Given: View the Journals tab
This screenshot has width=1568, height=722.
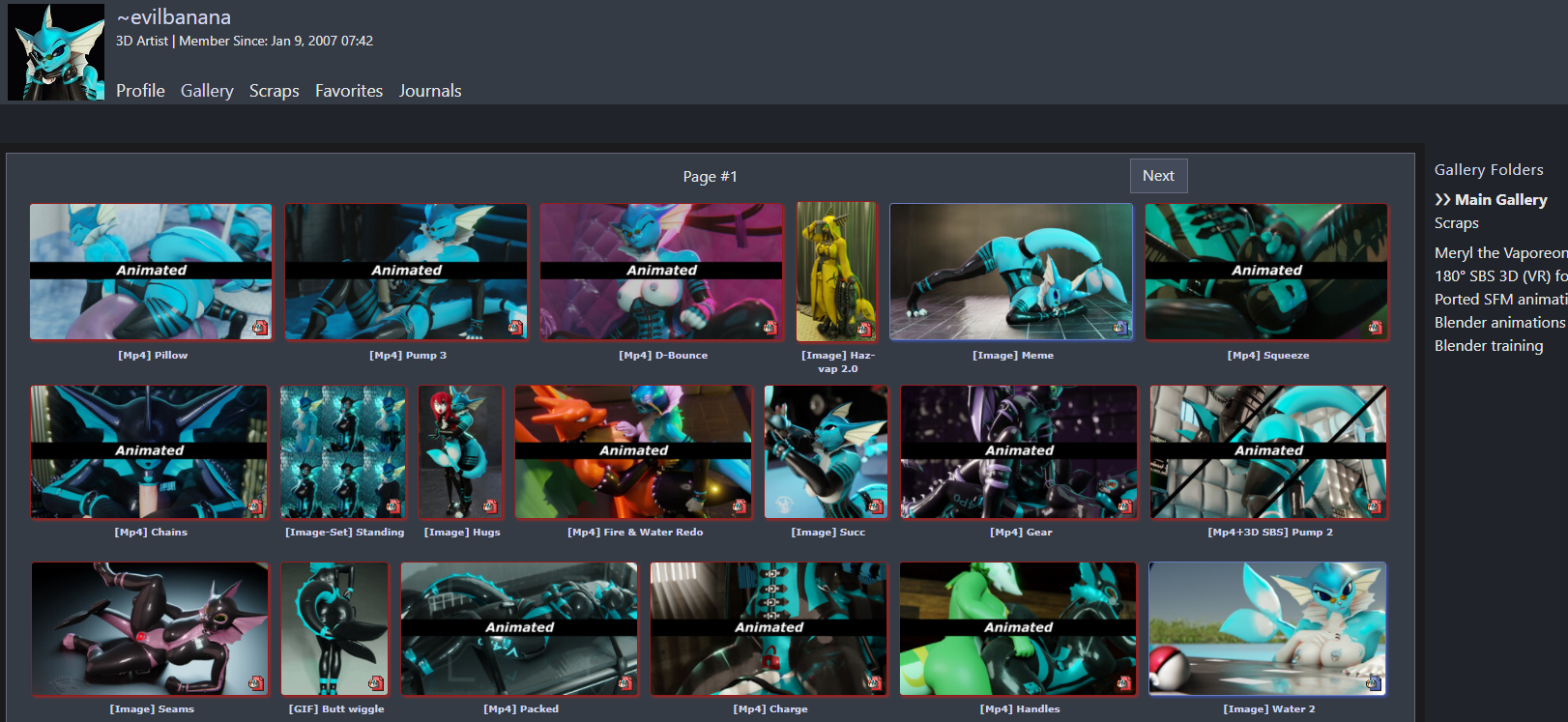Looking at the screenshot, I should coord(430,91).
